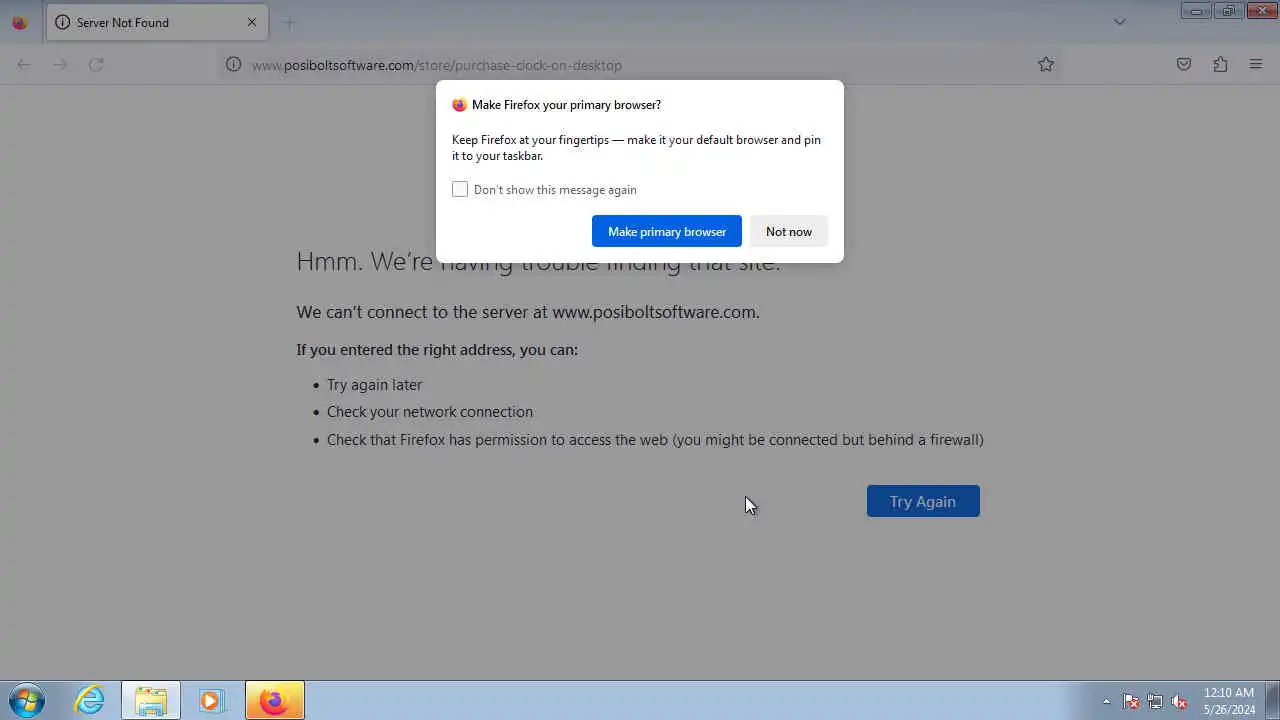Click Action Center flag tray icon

click(1131, 701)
